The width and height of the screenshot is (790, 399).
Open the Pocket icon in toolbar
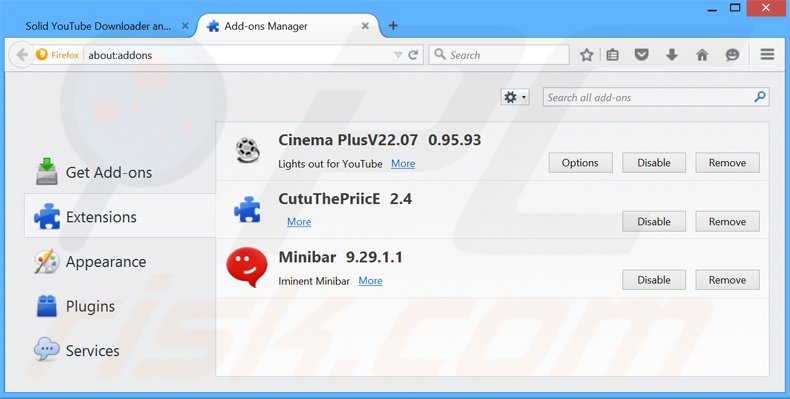pos(641,55)
